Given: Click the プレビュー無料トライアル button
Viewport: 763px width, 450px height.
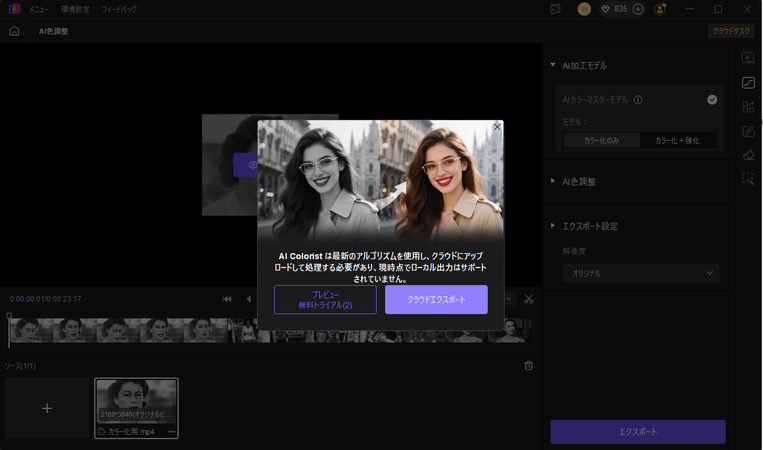Looking at the screenshot, I should (325, 299).
